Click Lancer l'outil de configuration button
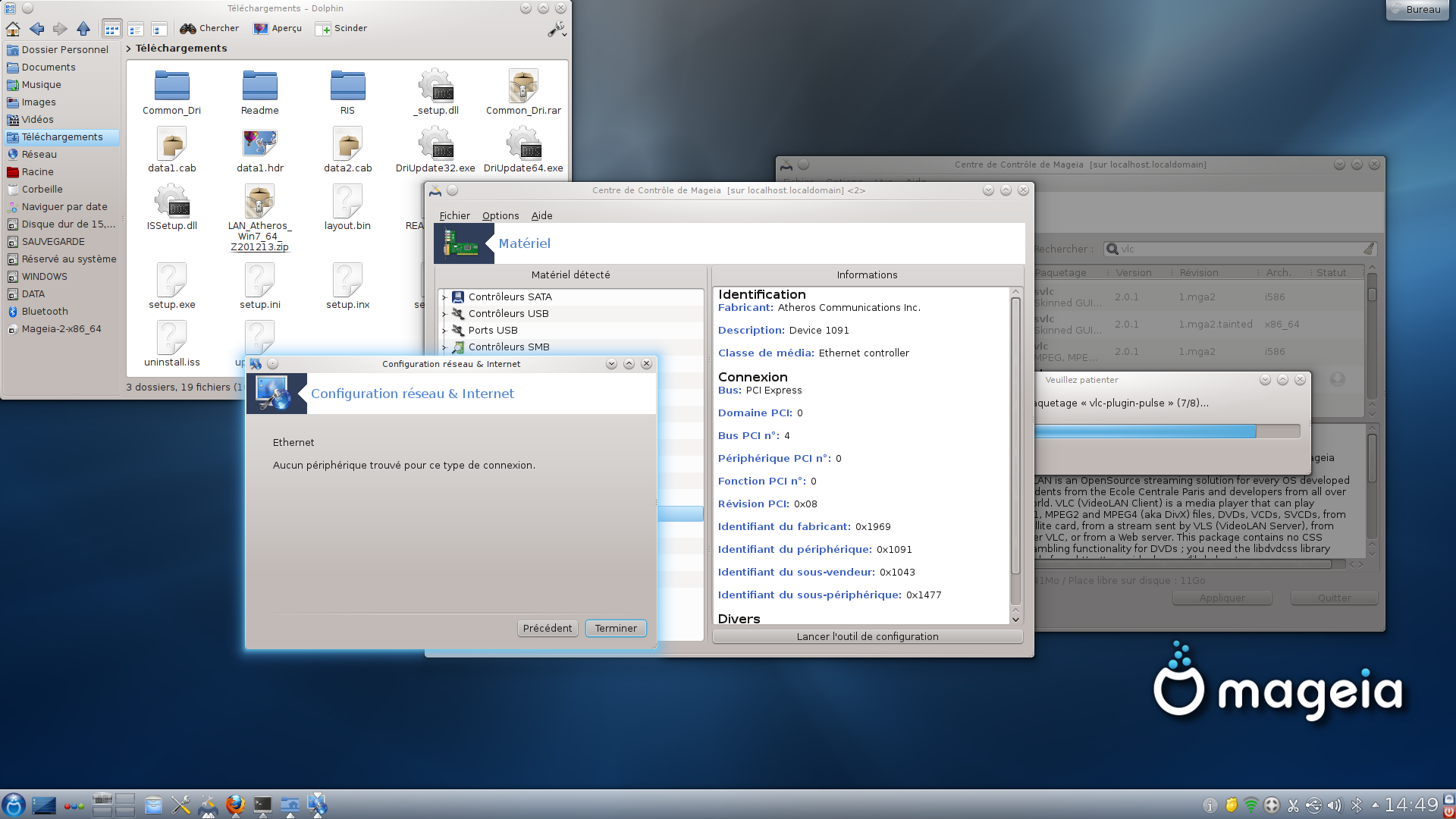1456x819 pixels. pyautogui.click(x=868, y=637)
